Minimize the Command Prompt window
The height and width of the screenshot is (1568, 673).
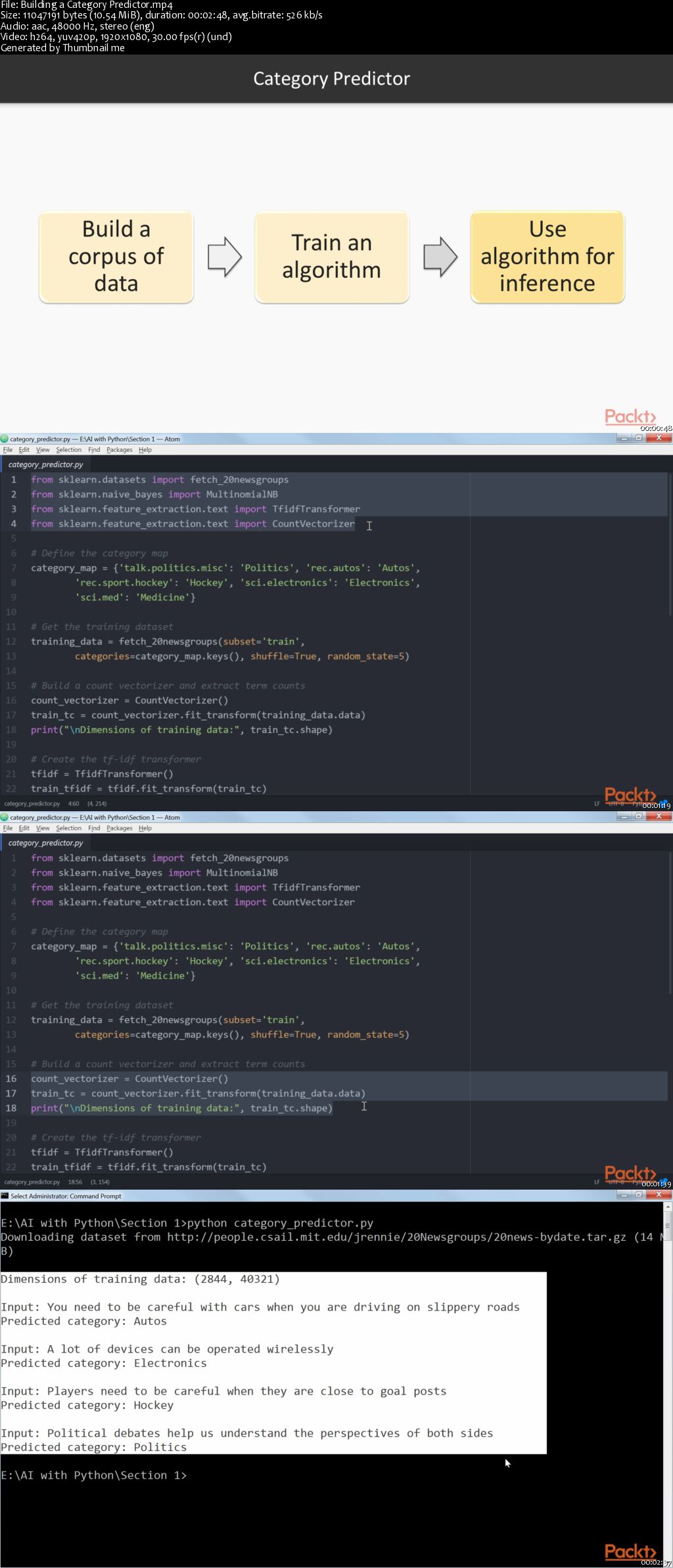(624, 1195)
